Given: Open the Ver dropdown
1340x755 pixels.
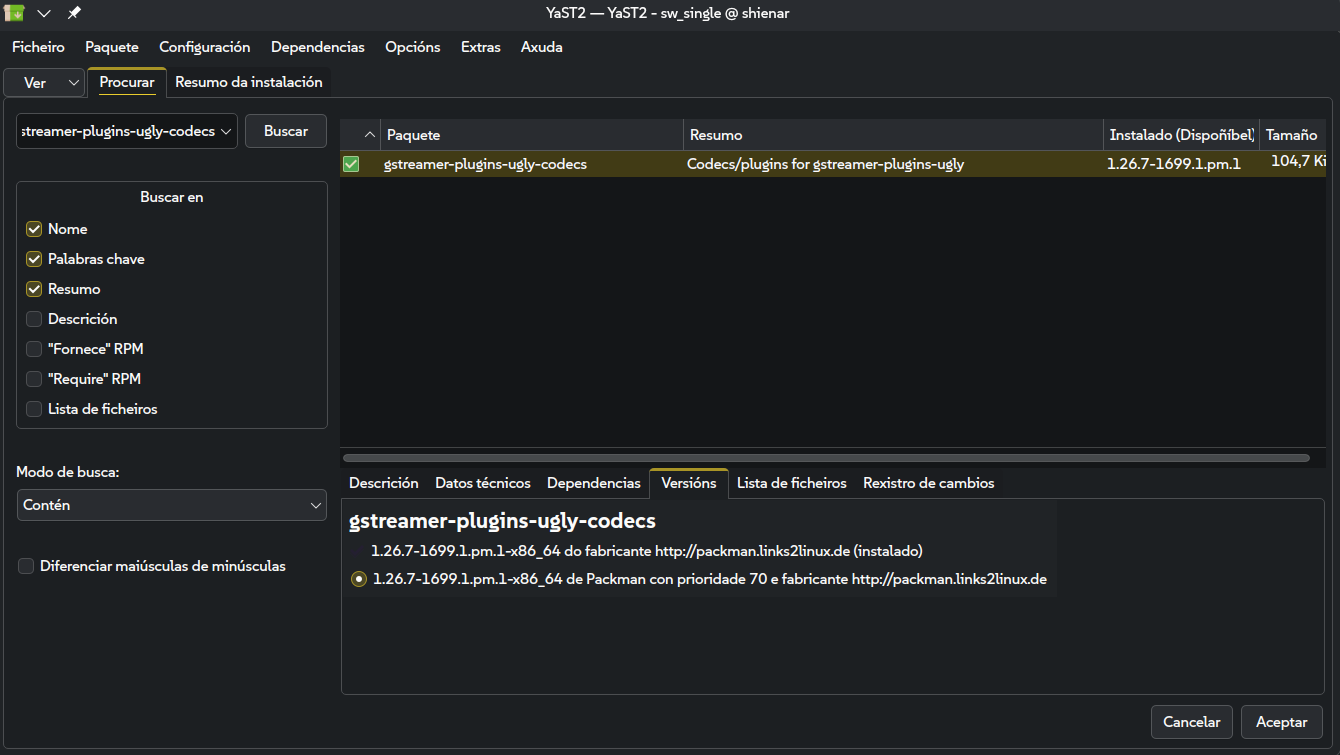Looking at the screenshot, I should 44,83.
